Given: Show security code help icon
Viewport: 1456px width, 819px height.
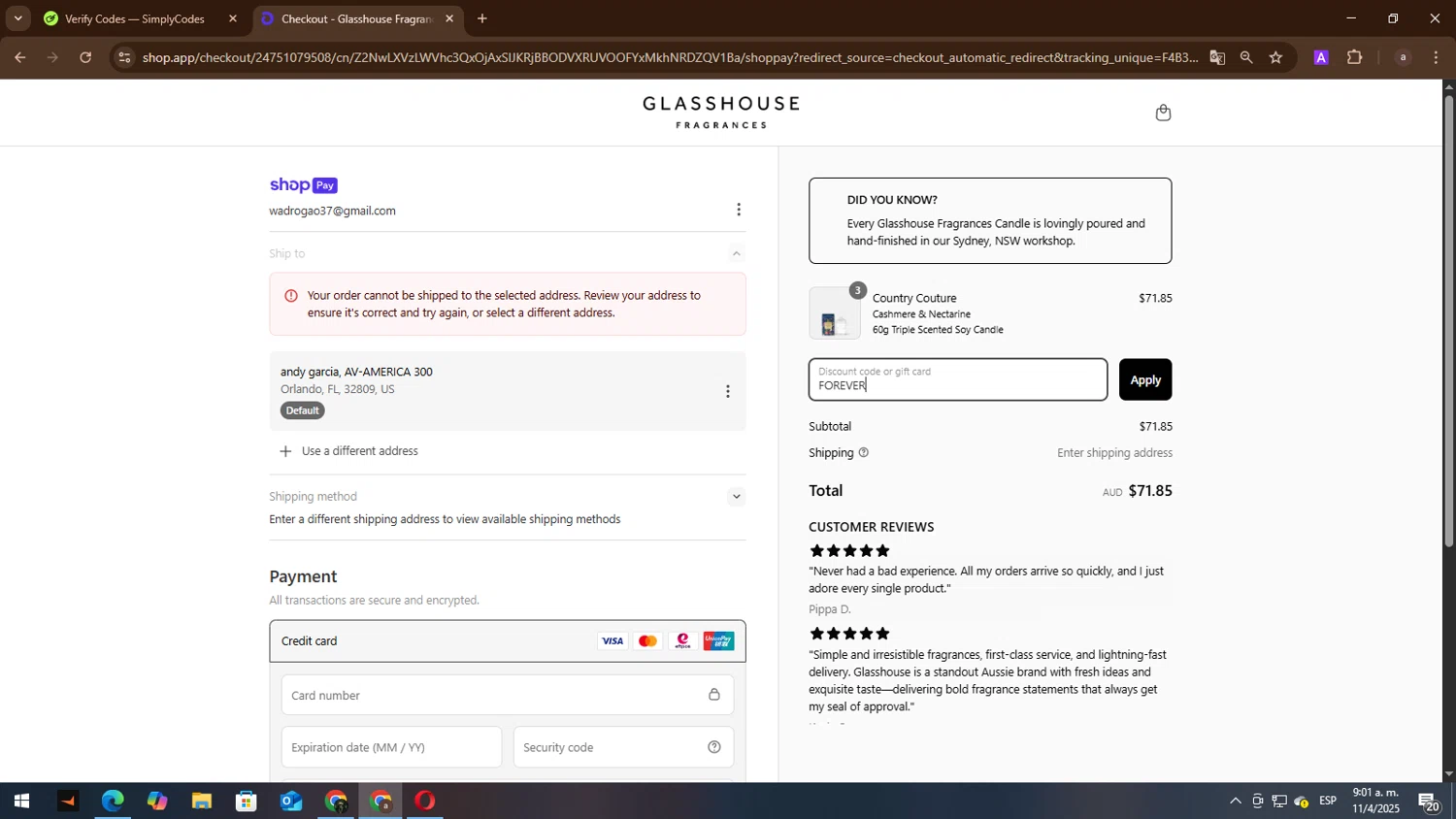Looking at the screenshot, I should (714, 747).
